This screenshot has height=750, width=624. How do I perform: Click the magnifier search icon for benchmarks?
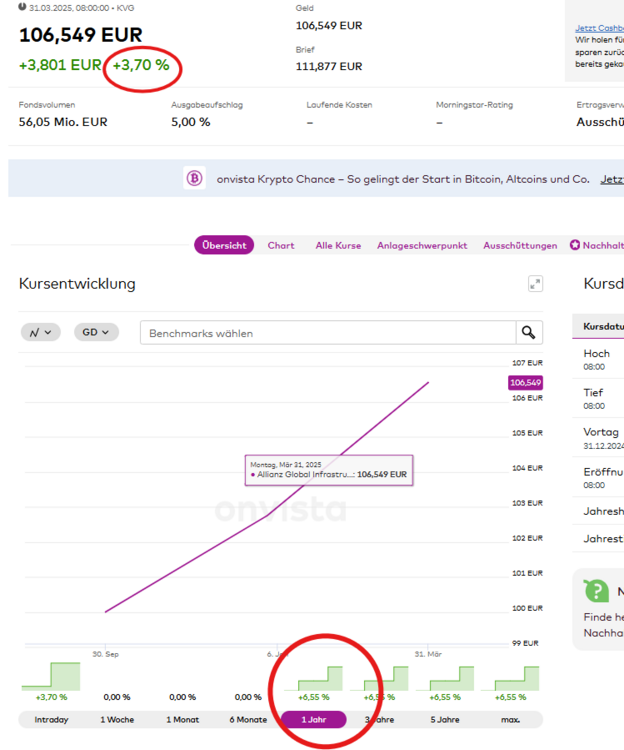pyautogui.click(x=529, y=332)
